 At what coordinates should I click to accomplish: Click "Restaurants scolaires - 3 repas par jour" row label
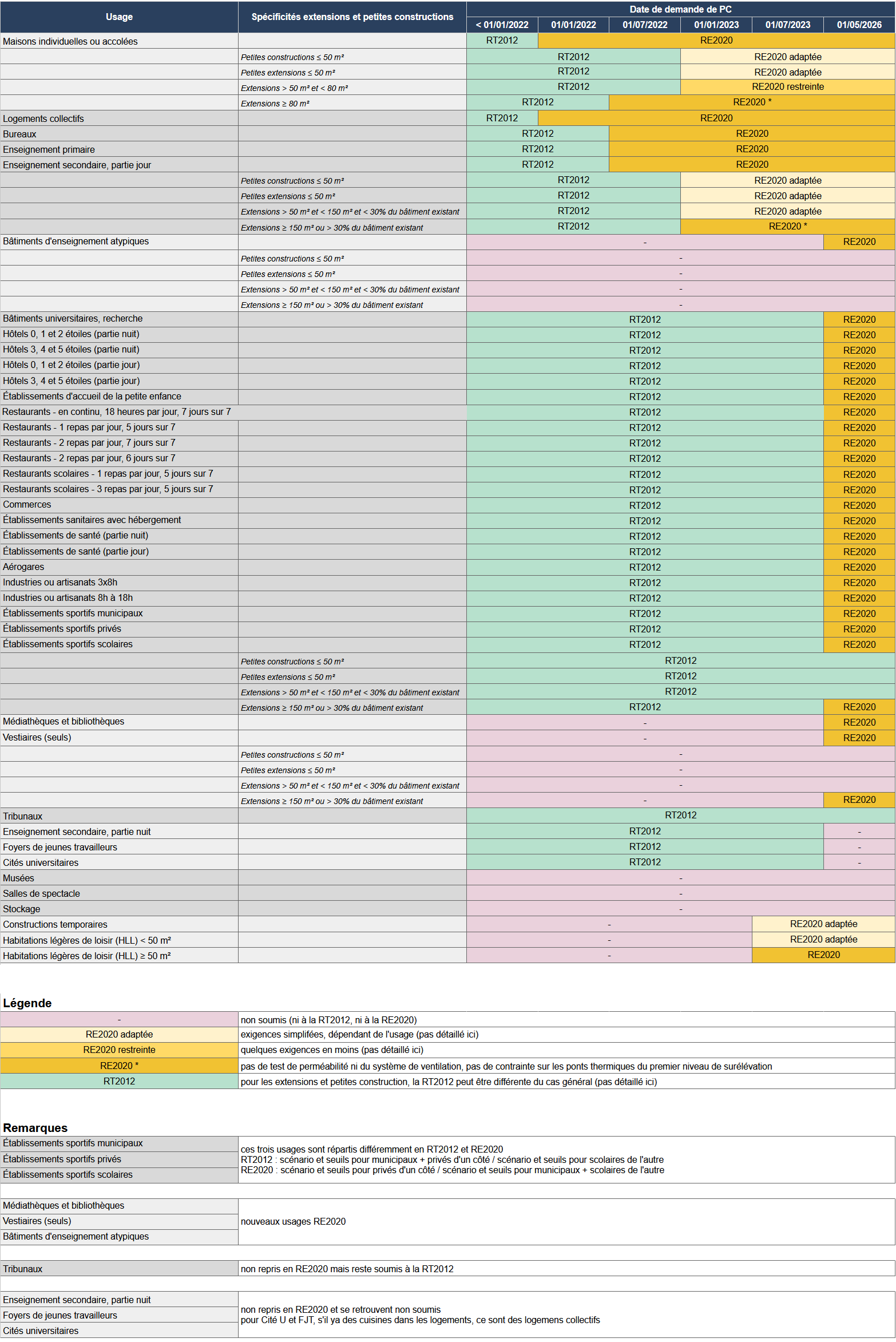[119, 489]
